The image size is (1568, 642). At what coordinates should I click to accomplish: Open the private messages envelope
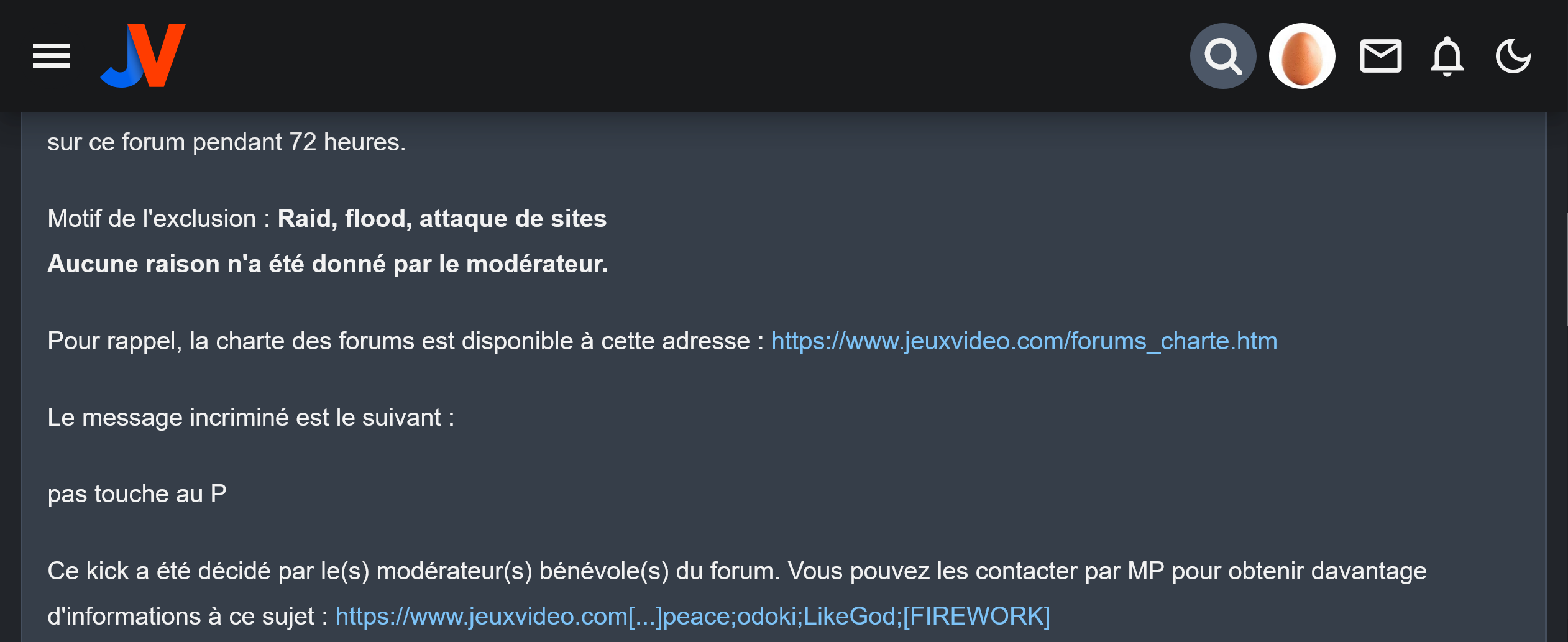click(x=1381, y=56)
